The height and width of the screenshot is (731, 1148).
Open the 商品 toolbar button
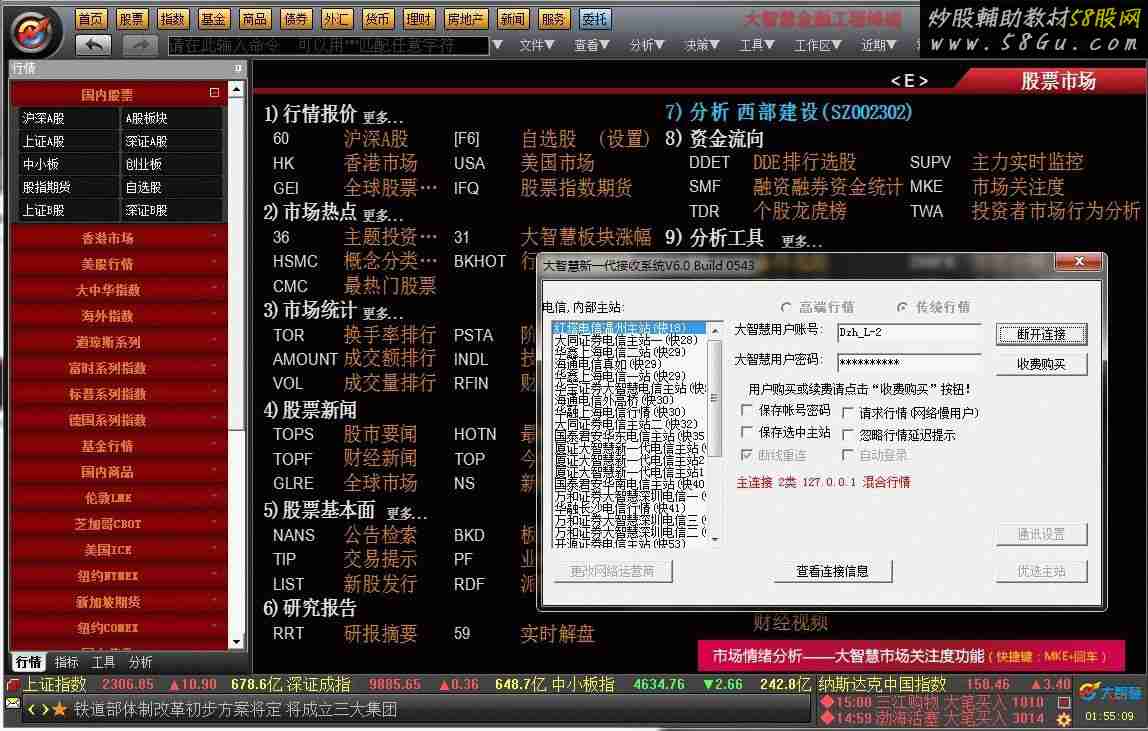click(255, 19)
